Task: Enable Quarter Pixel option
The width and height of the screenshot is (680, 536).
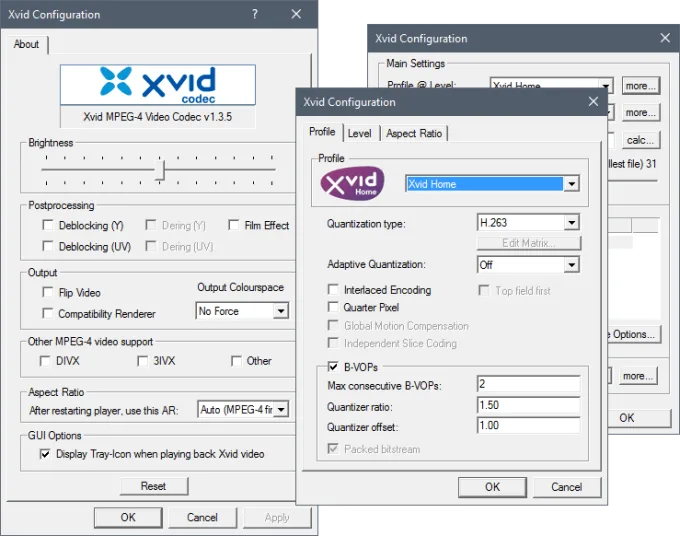Action: click(x=334, y=308)
